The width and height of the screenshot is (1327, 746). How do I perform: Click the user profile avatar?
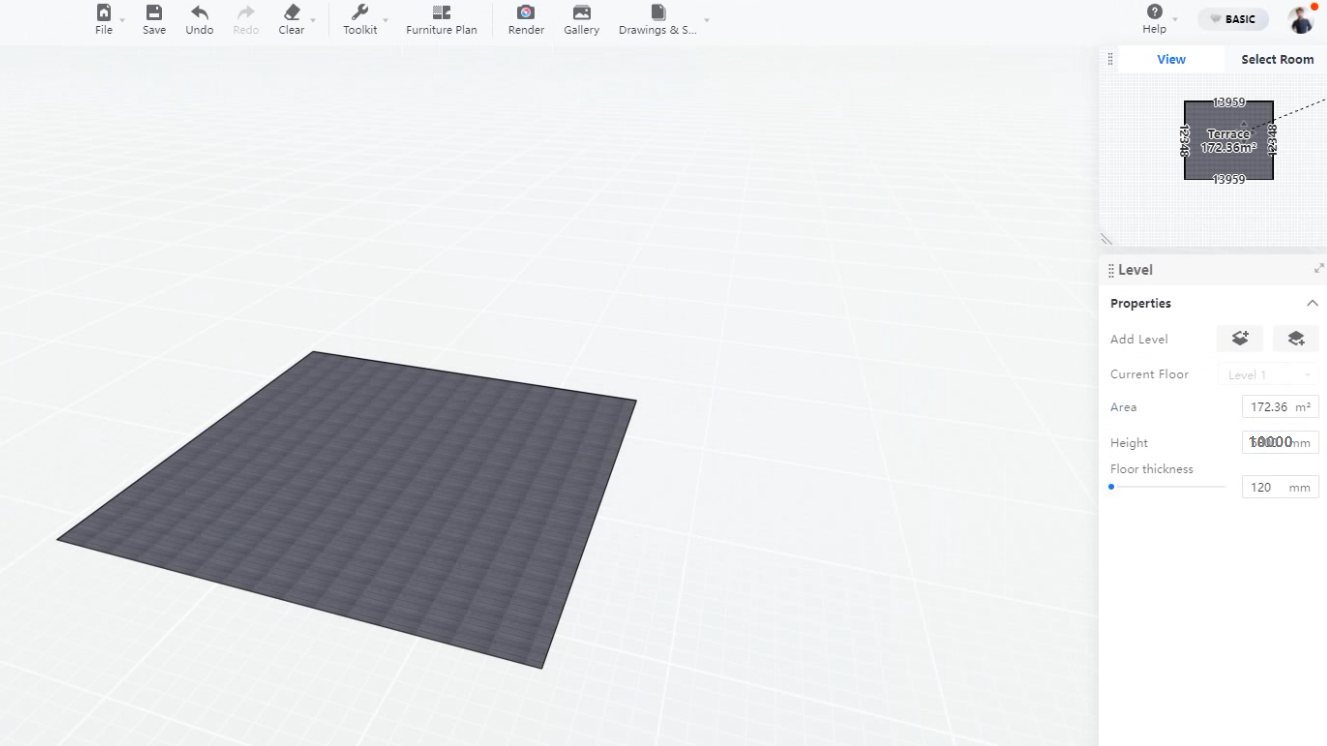tap(1300, 19)
